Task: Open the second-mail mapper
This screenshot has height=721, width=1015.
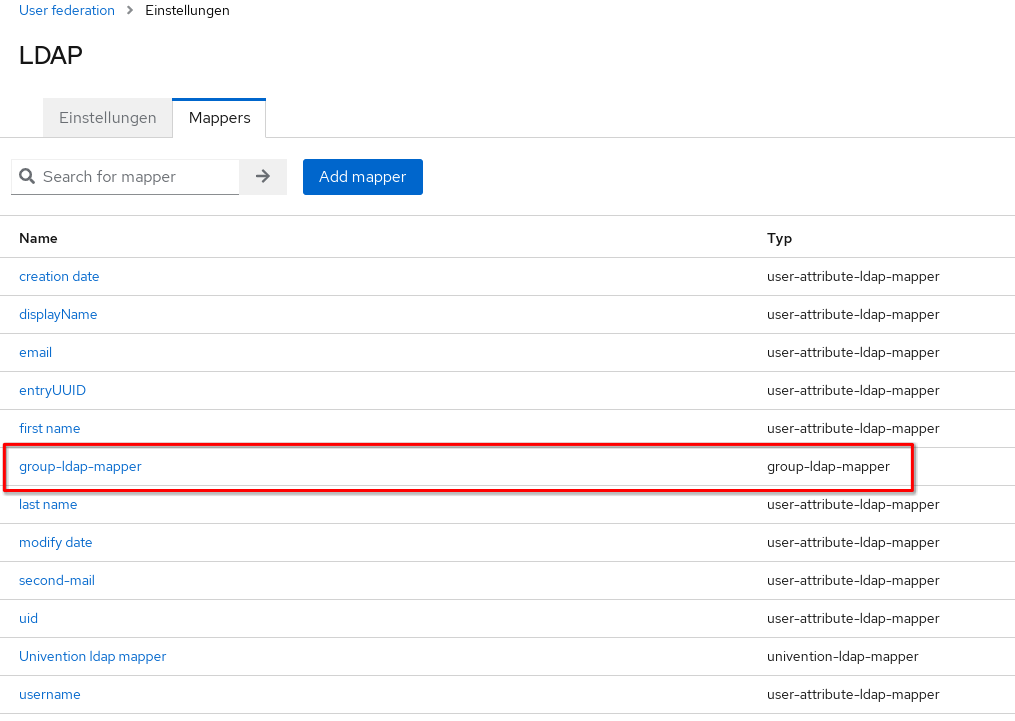Action: point(57,580)
